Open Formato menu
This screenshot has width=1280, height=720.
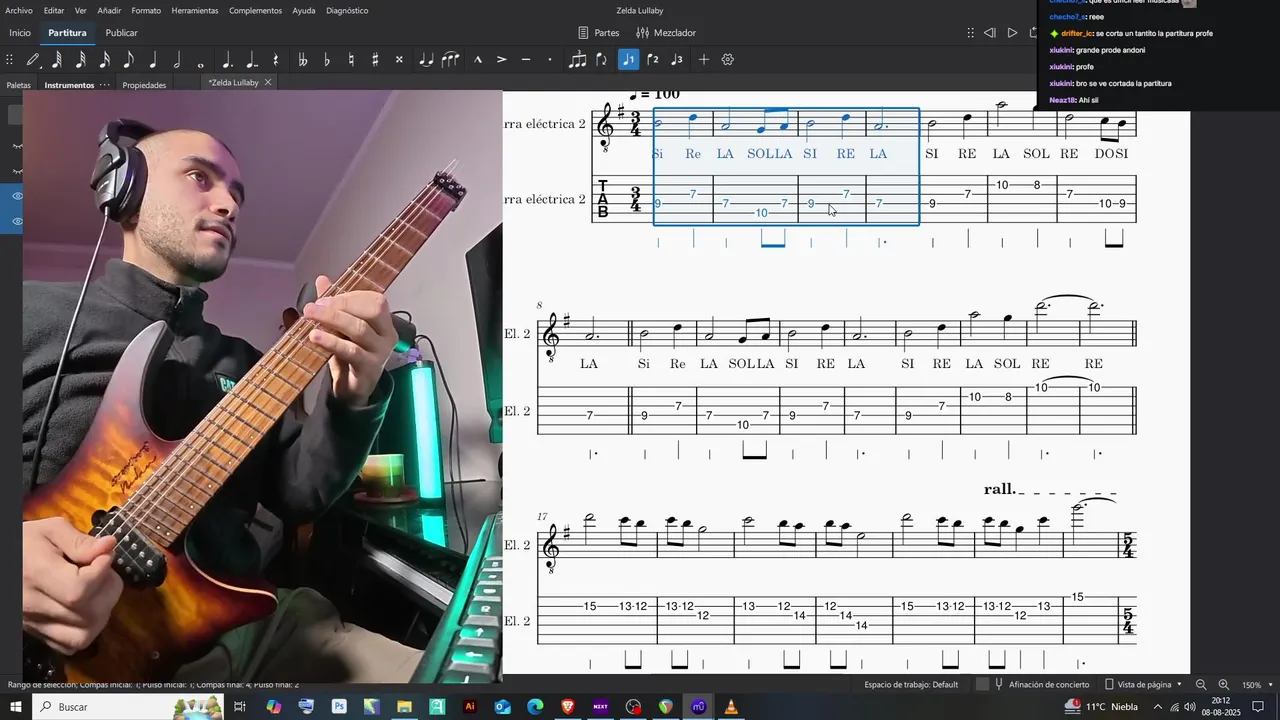pyautogui.click(x=146, y=10)
